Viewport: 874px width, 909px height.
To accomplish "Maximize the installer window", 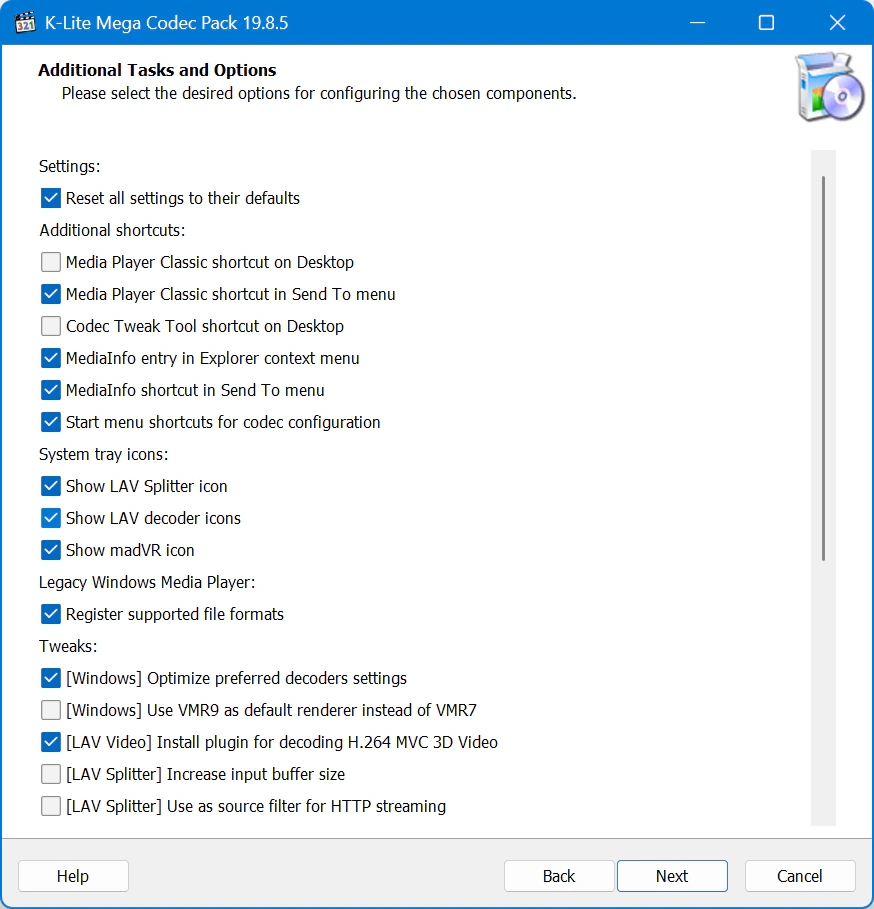I will [x=766, y=23].
